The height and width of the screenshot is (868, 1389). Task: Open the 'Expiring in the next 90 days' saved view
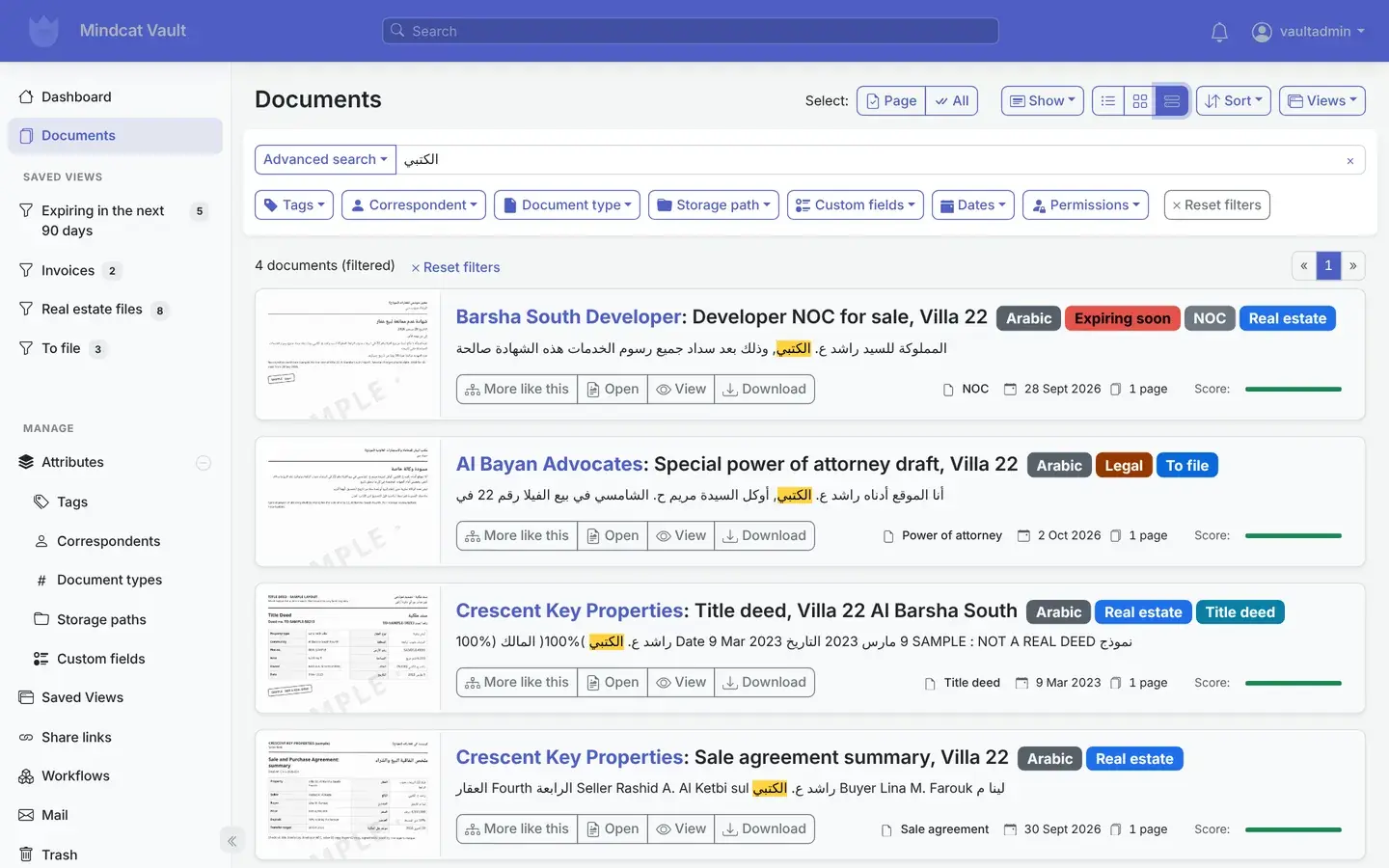click(x=115, y=221)
